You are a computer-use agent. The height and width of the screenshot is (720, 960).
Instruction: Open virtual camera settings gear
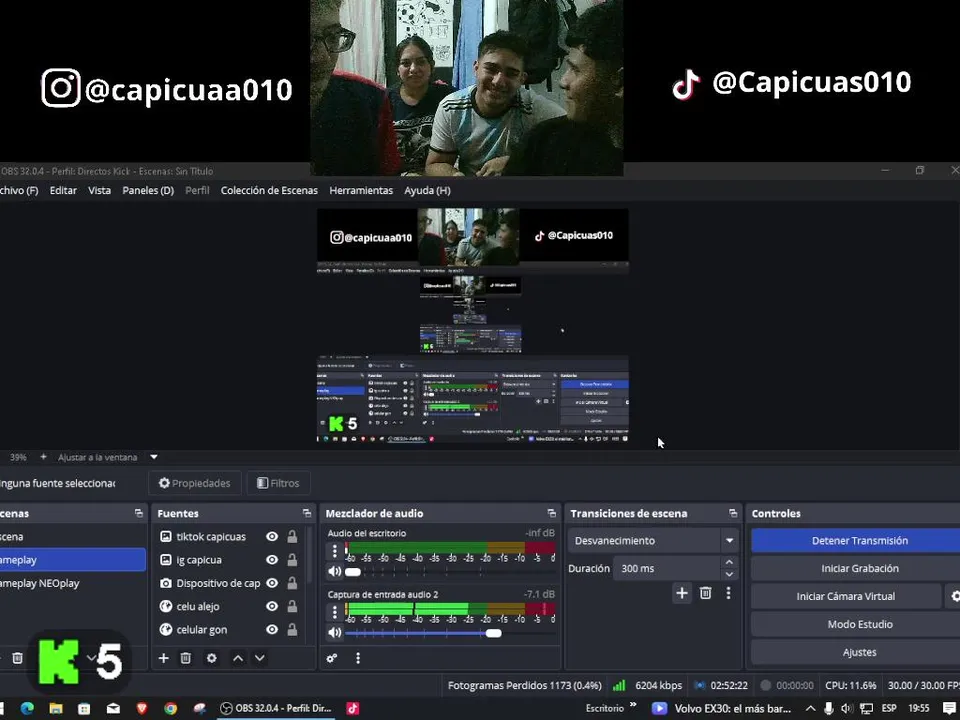pos(953,596)
